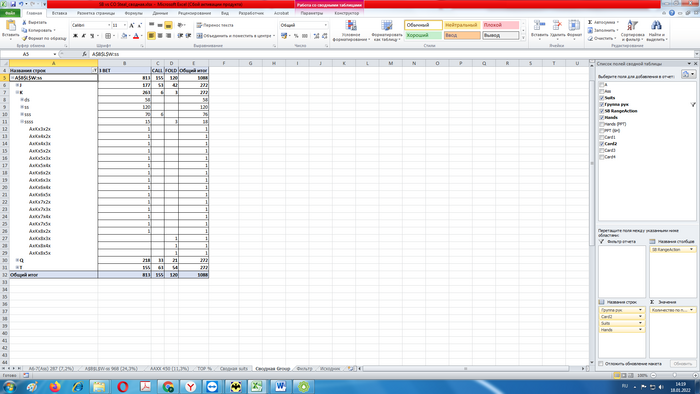Screen dimensions: 700x394
Task: Open Find and Select (Найти и выделить)
Action: (656, 30)
